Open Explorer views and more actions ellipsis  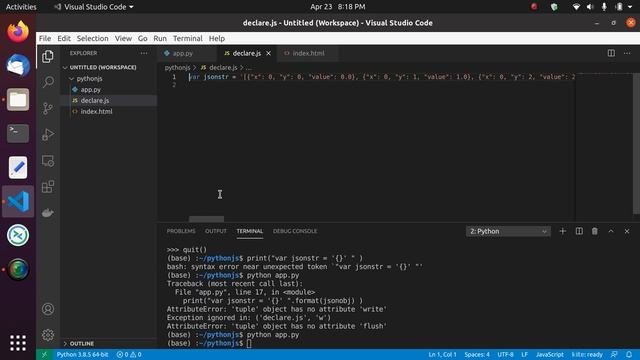point(144,53)
